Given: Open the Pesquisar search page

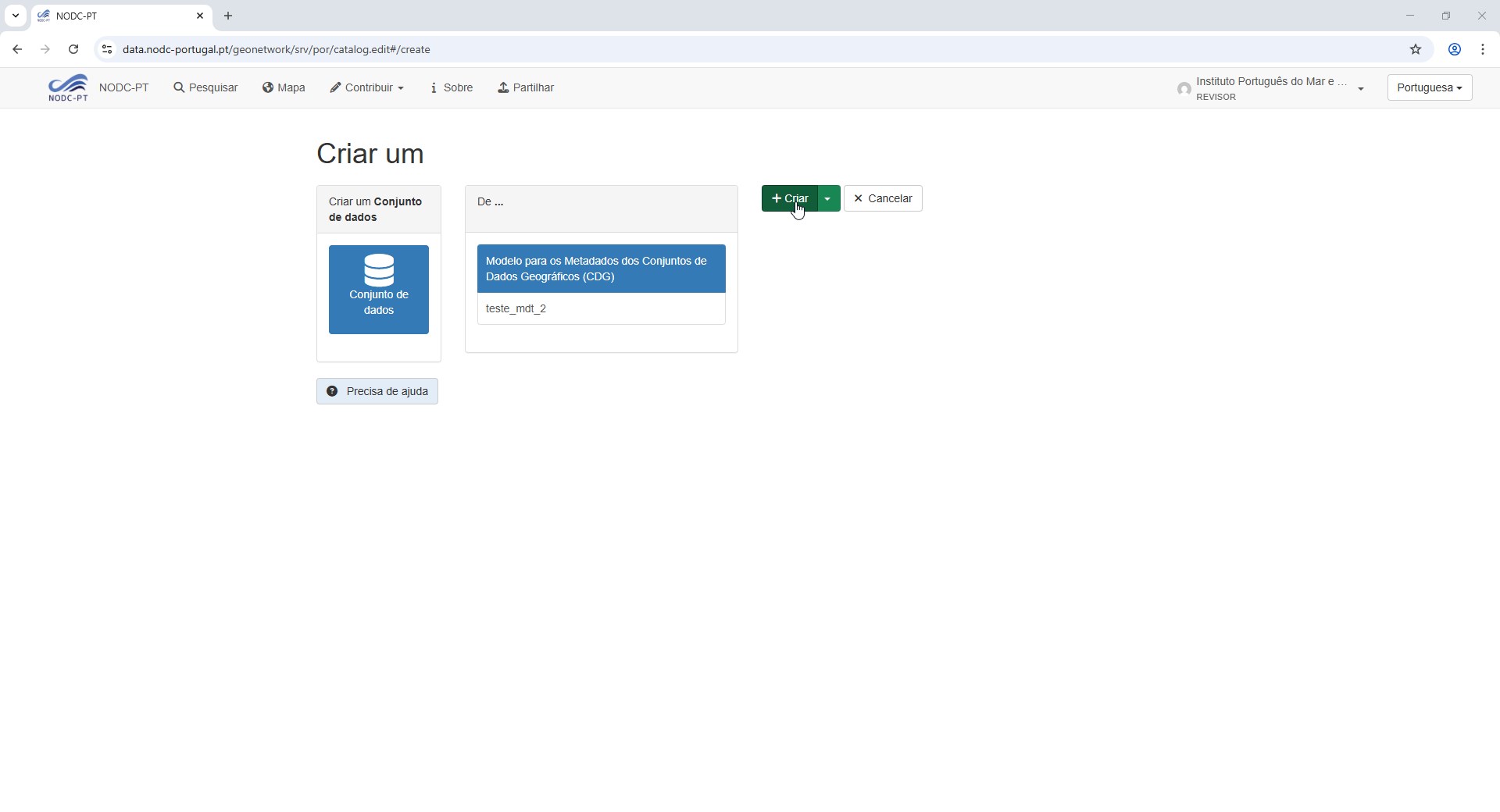Looking at the screenshot, I should (x=205, y=87).
